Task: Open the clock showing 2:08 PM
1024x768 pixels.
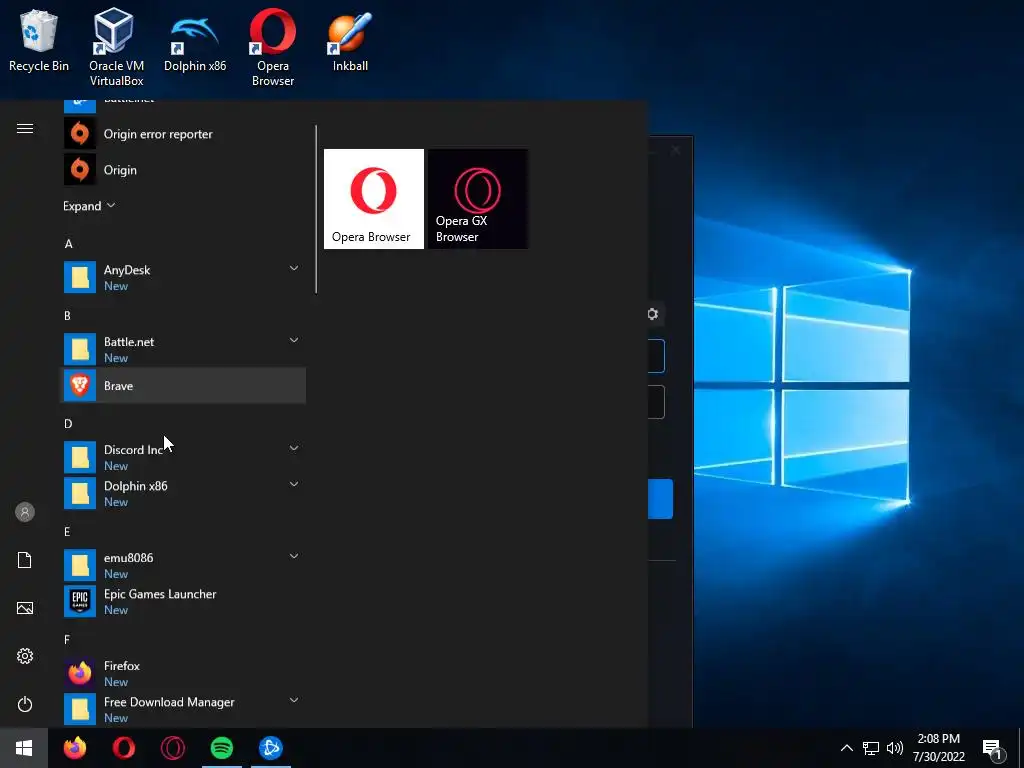Action: click(938, 748)
